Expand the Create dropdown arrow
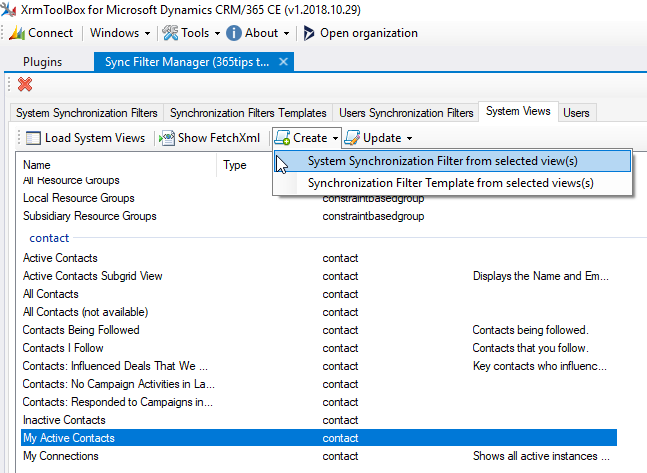The width and height of the screenshot is (647, 473). (x=337, y=137)
